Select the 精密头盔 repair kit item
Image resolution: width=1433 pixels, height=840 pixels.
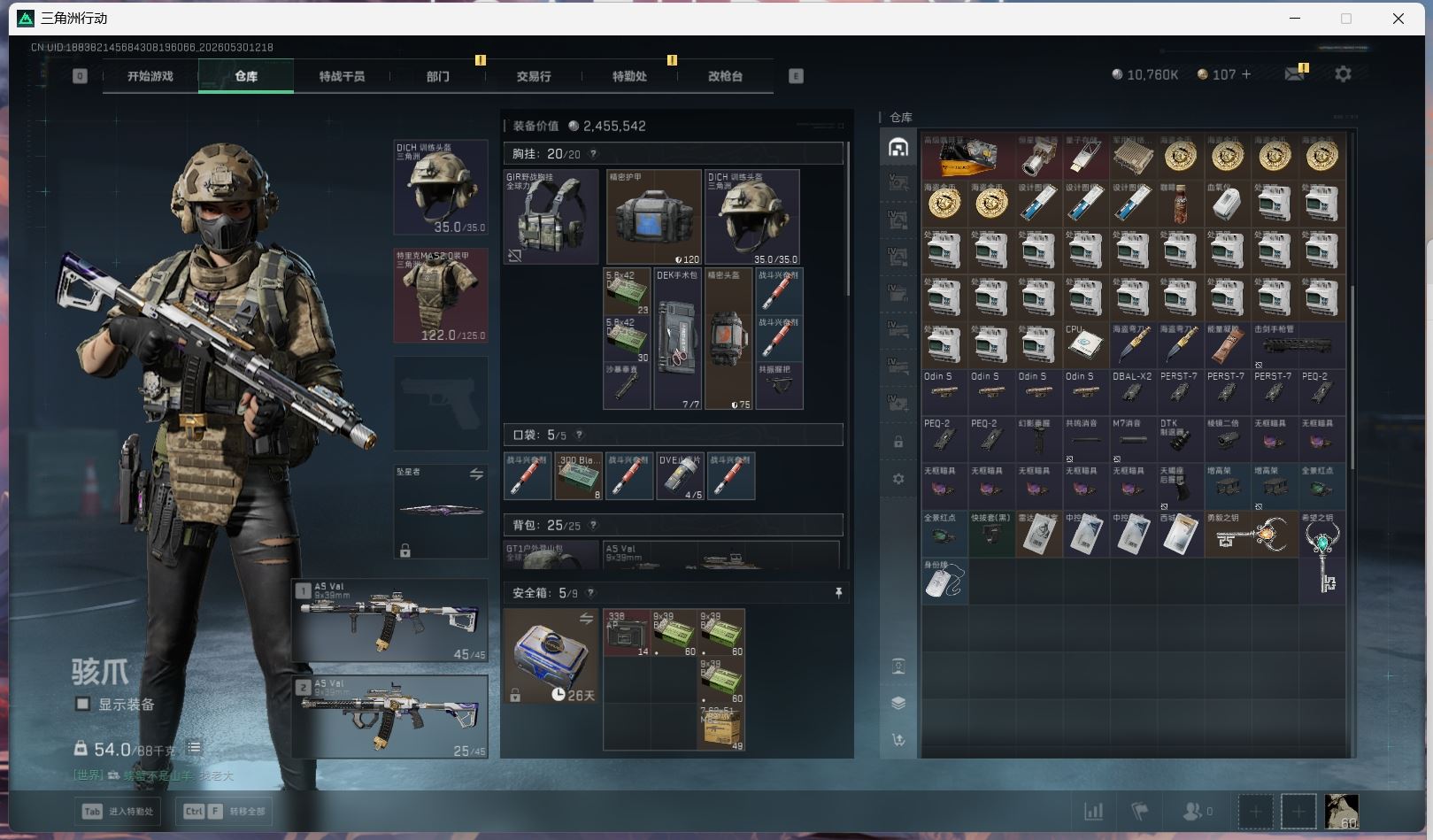coord(728,339)
